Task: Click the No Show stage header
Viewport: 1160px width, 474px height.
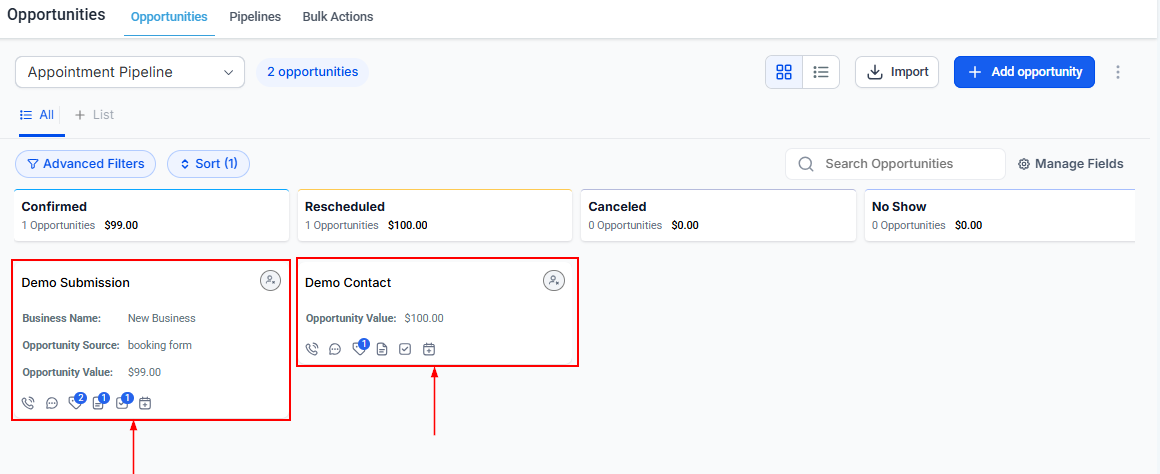Action: [999, 215]
